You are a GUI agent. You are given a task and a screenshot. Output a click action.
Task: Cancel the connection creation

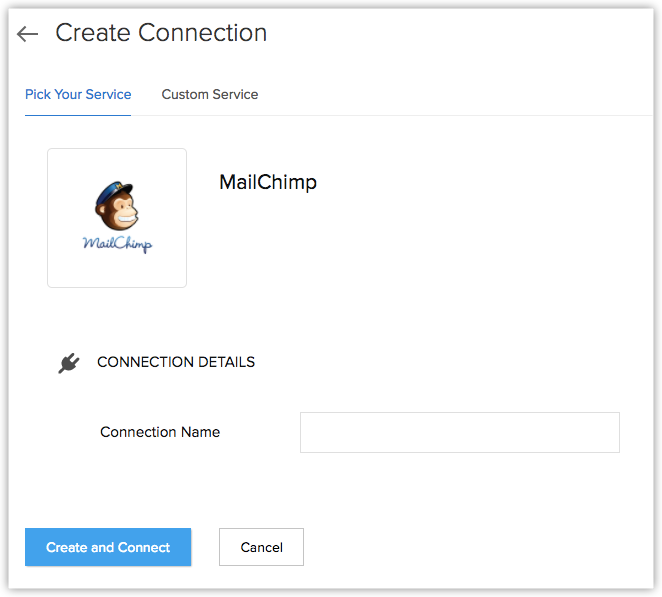click(x=261, y=547)
